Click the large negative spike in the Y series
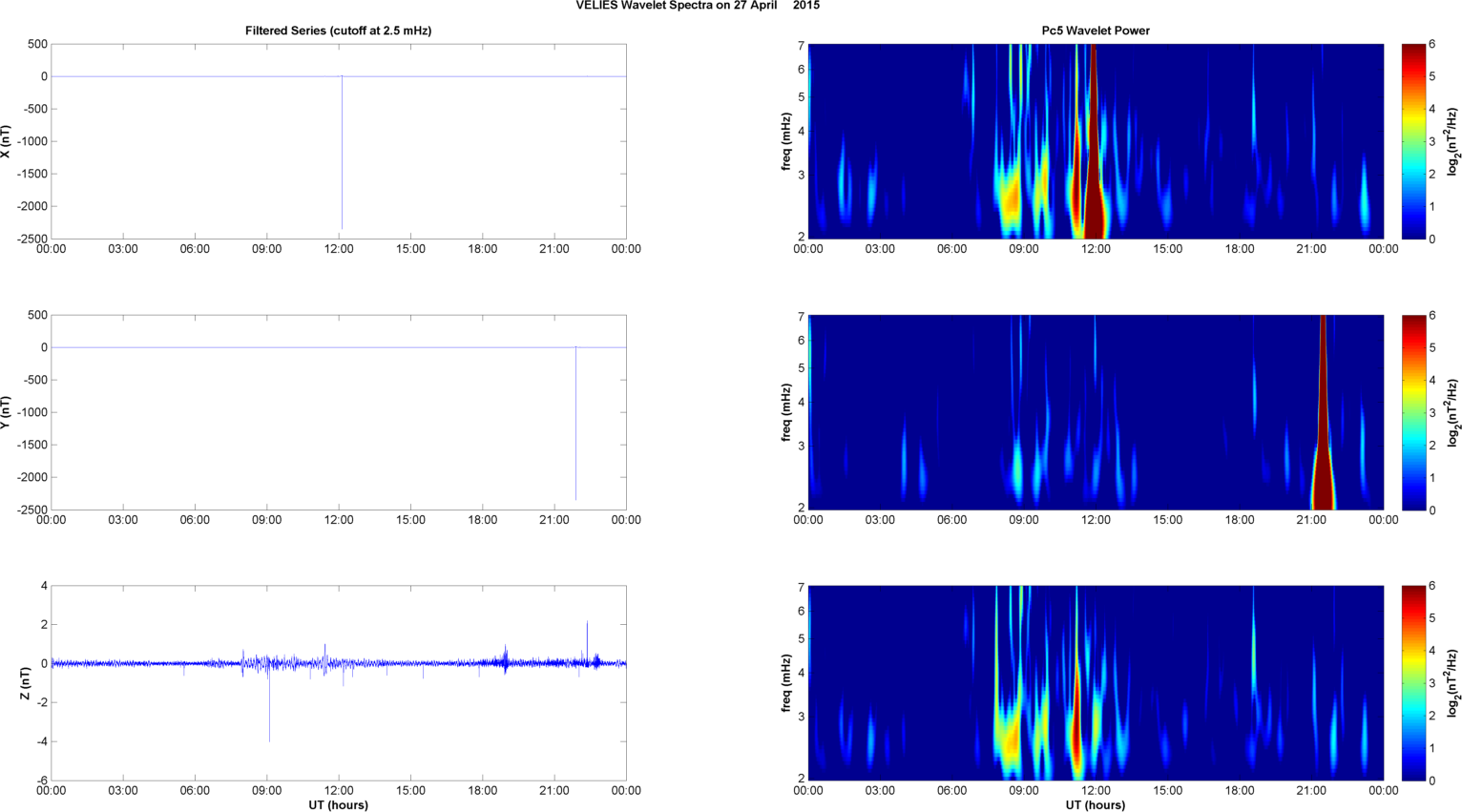 [575, 424]
